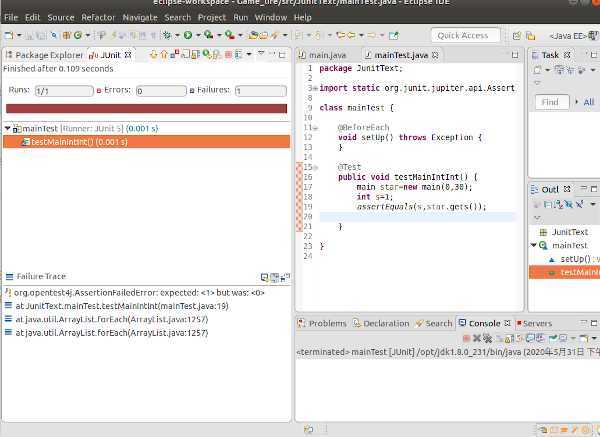Switch to the Package Explorer tab
The height and width of the screenshot is (437, 600).
47,54
